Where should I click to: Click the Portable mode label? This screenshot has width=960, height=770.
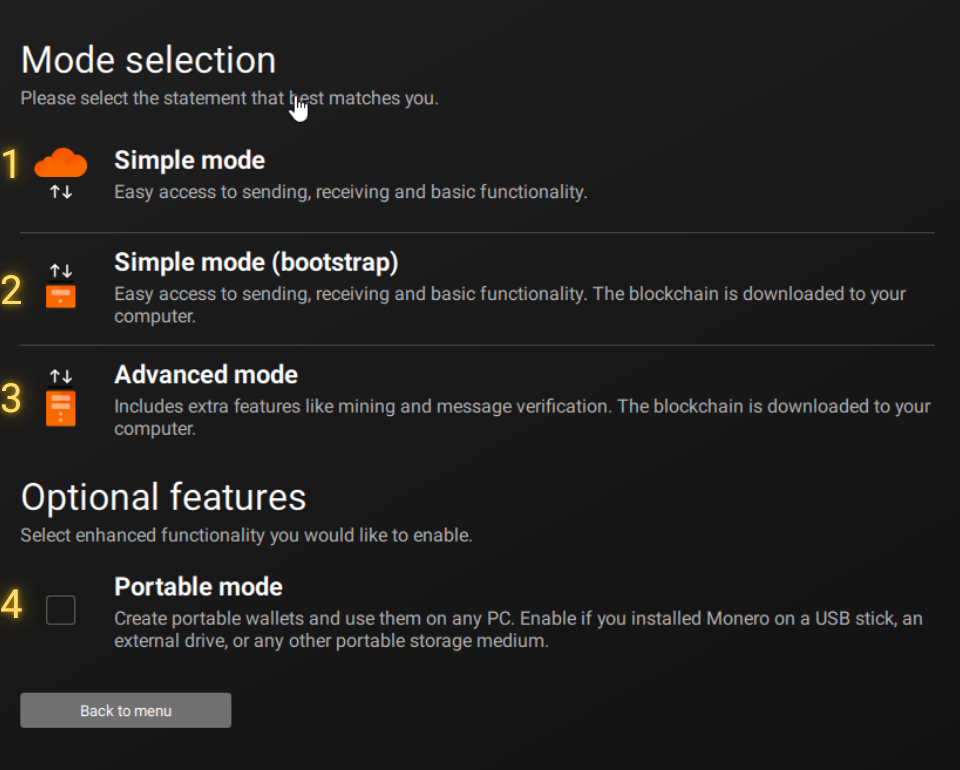[198, 587]
